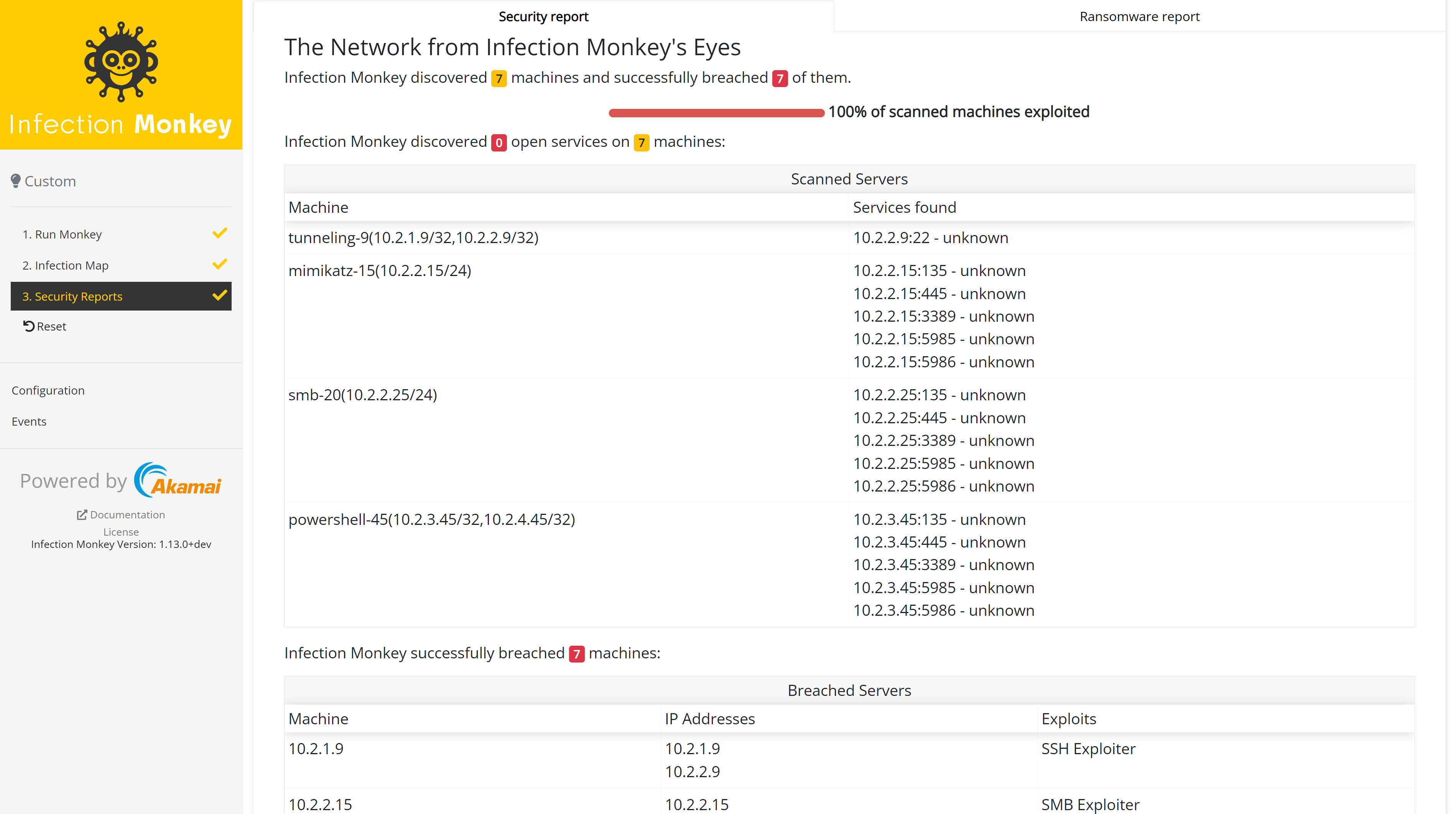The height and width of the screenshot is (814, 1456).
Task: Click the Services found column header
Action: coord(904,207)
